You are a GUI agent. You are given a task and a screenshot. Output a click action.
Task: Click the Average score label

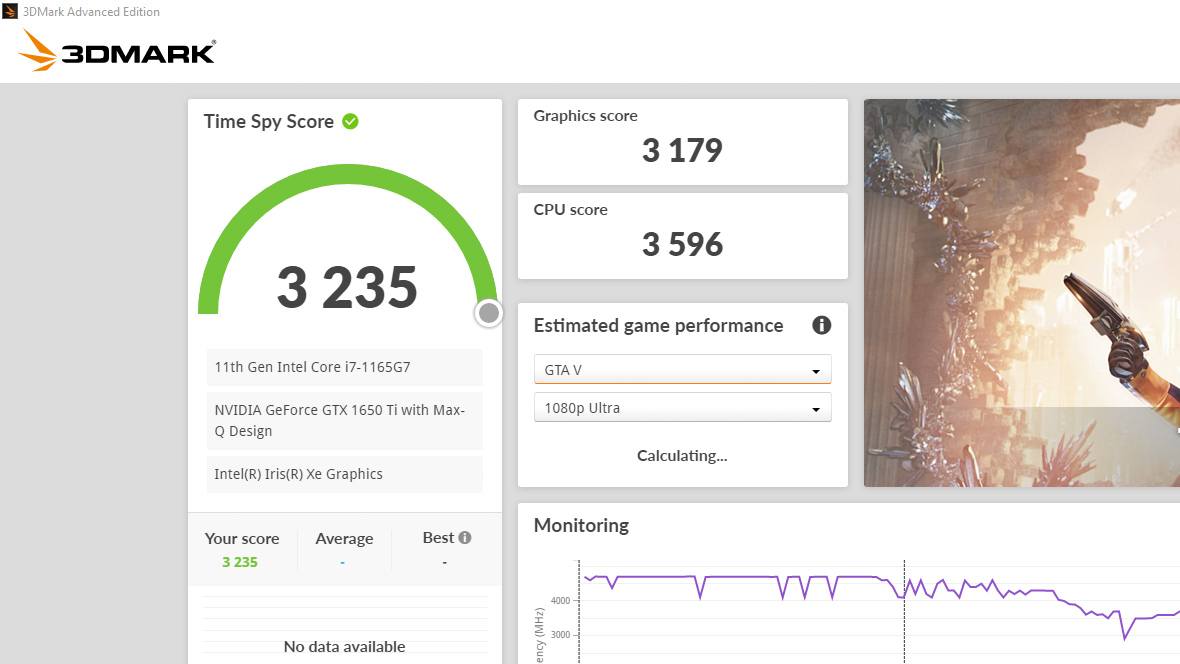point(344,538)
